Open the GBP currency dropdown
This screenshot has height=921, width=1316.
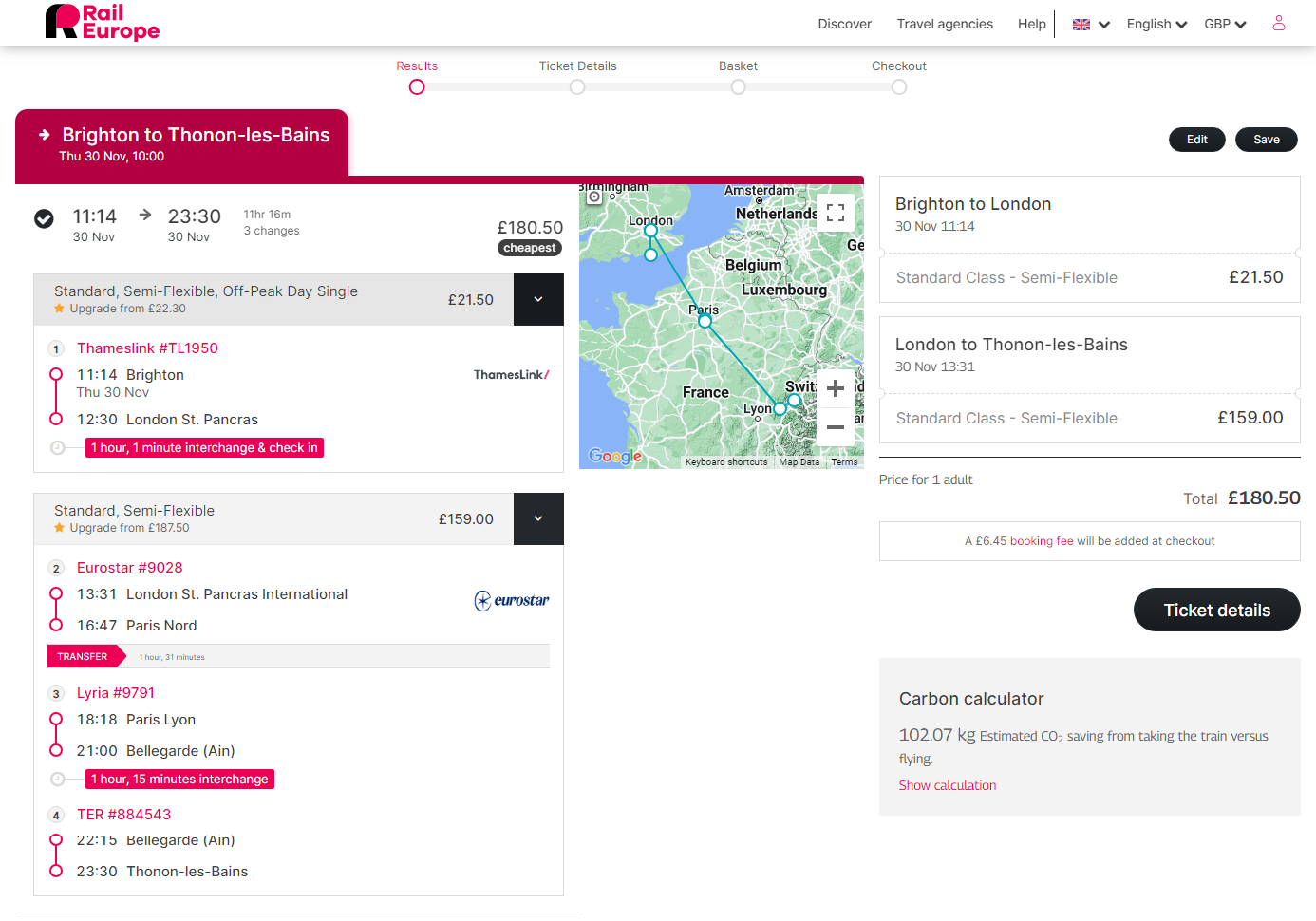point(1225,24)
